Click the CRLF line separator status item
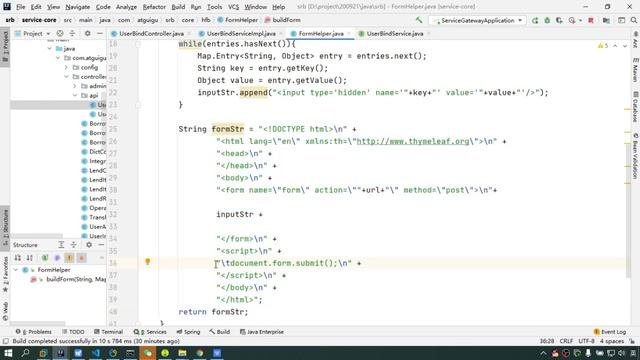Image resolution: width=640 pixels, height=360 pixels. [566, 341]
